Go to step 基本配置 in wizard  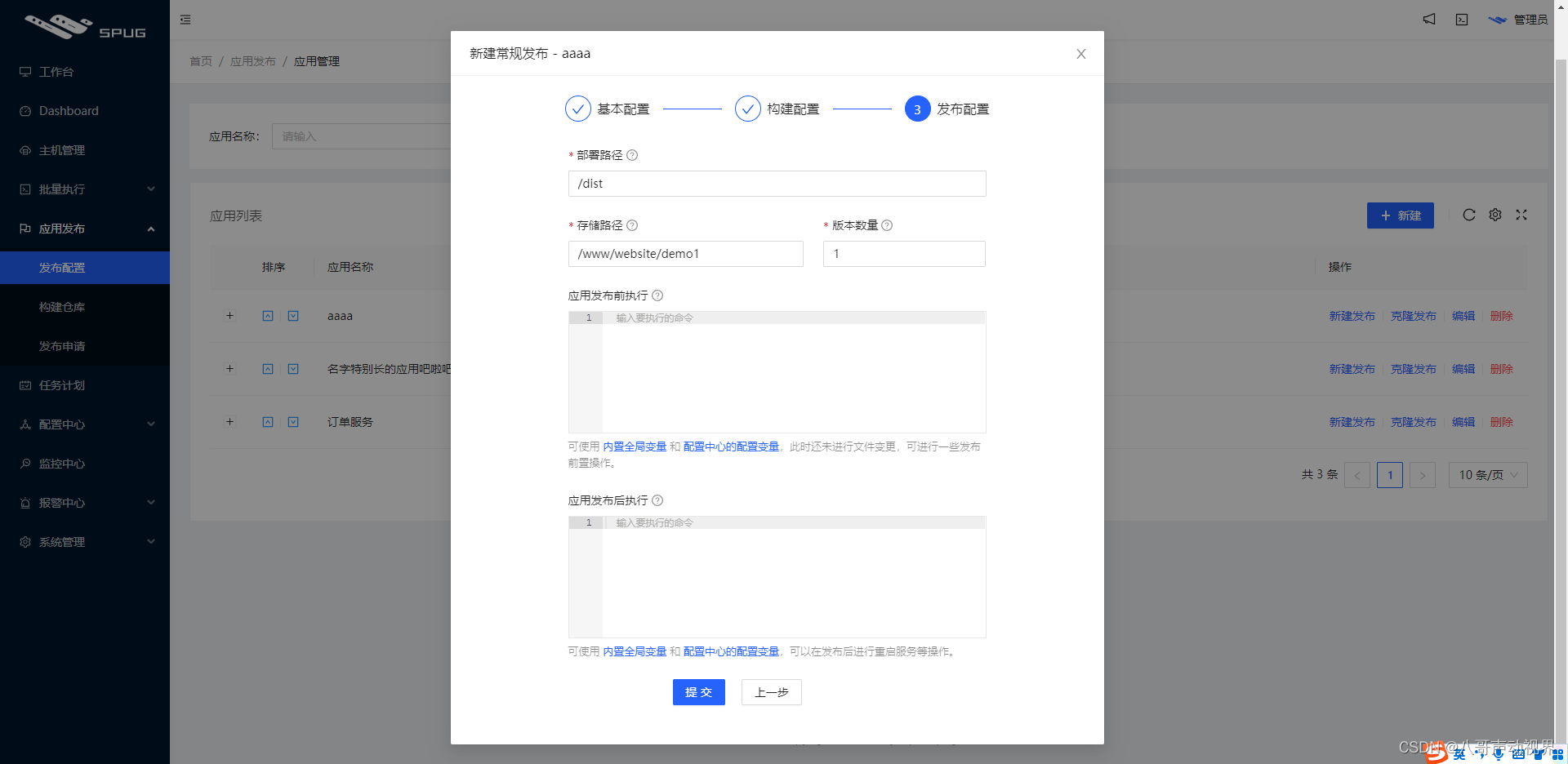608,109
